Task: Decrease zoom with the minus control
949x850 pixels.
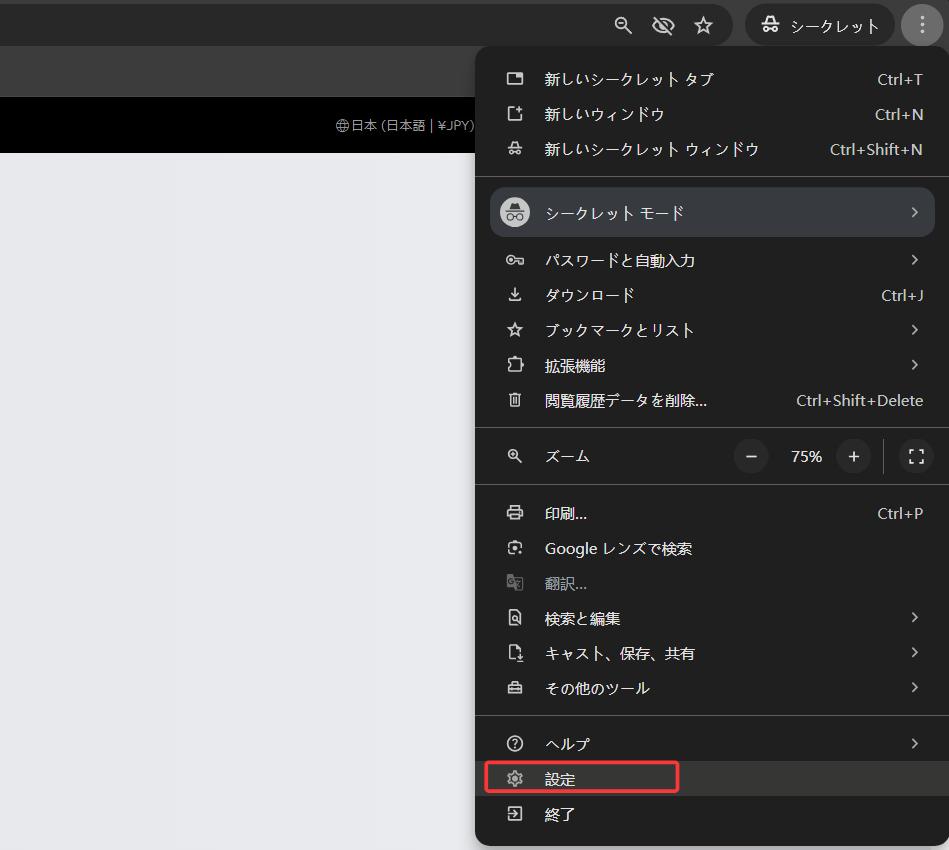Action: [x=751, y=456]
